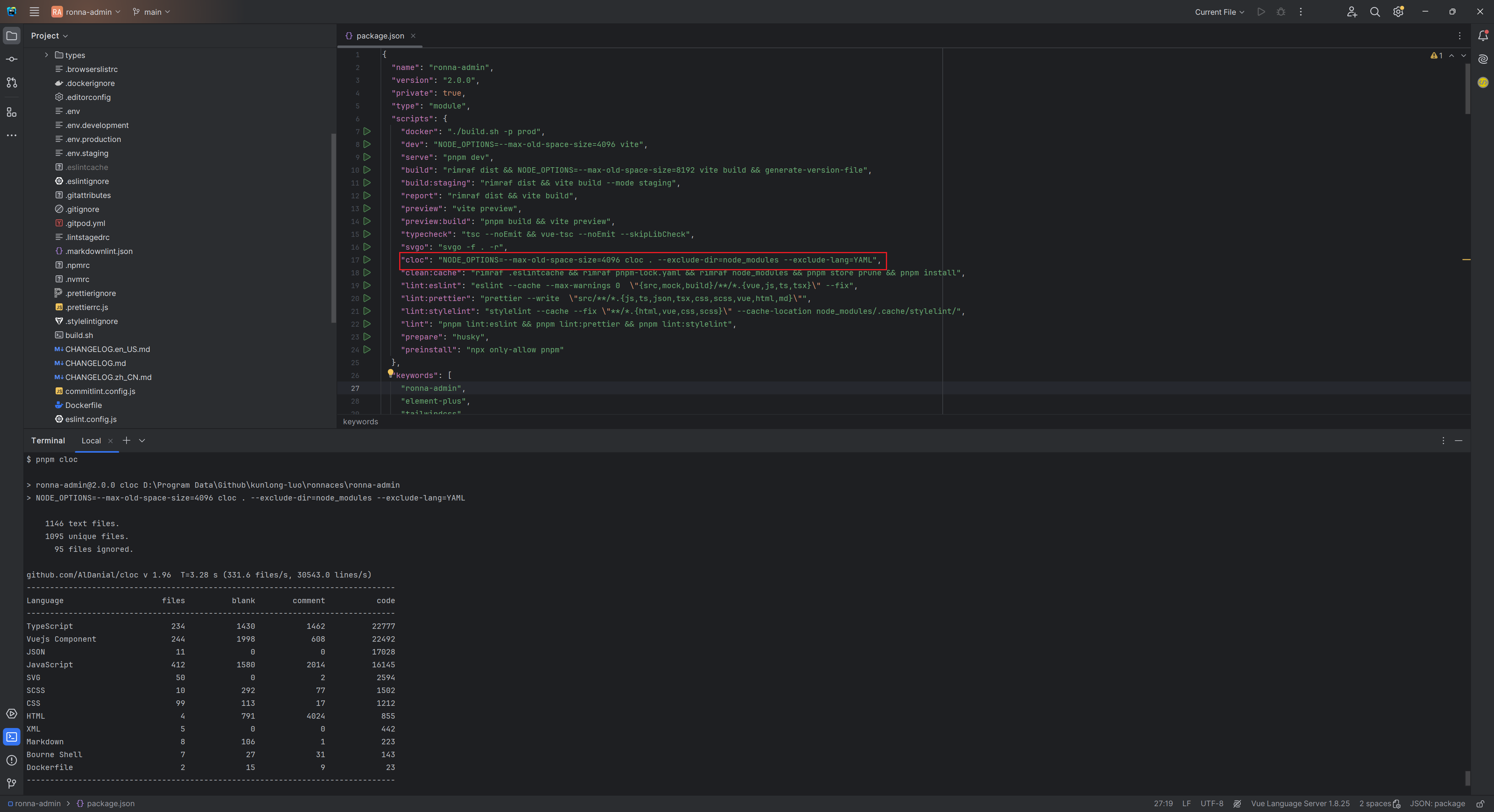The height and width of the screenshot is (812, 1494).
Task: Open the warnings indicator widget
Action: (x=1436, y=56)
